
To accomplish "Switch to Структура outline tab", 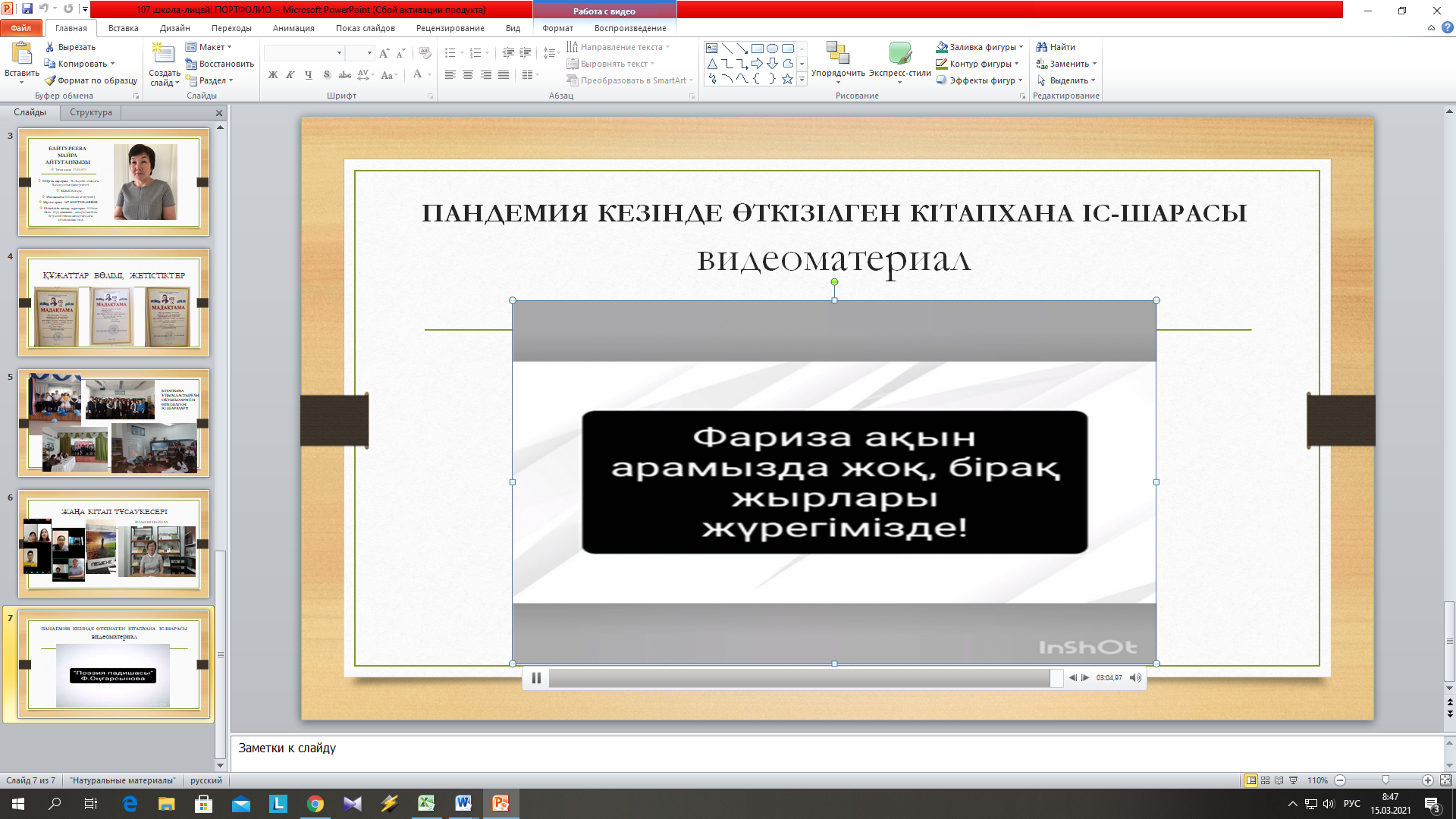I will [91, 112].
